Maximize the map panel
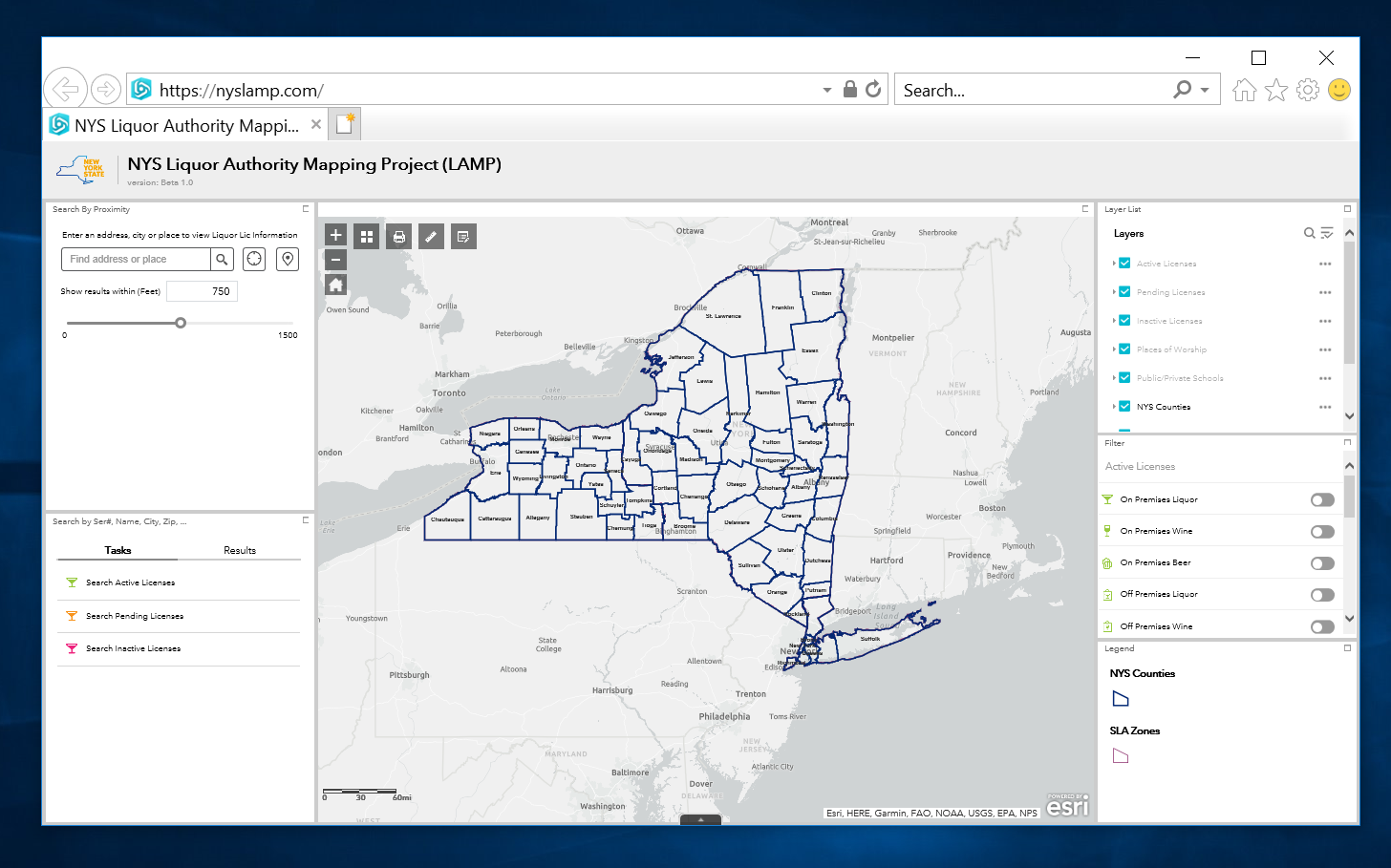 pyautogui.click(x=1085, y=209)
